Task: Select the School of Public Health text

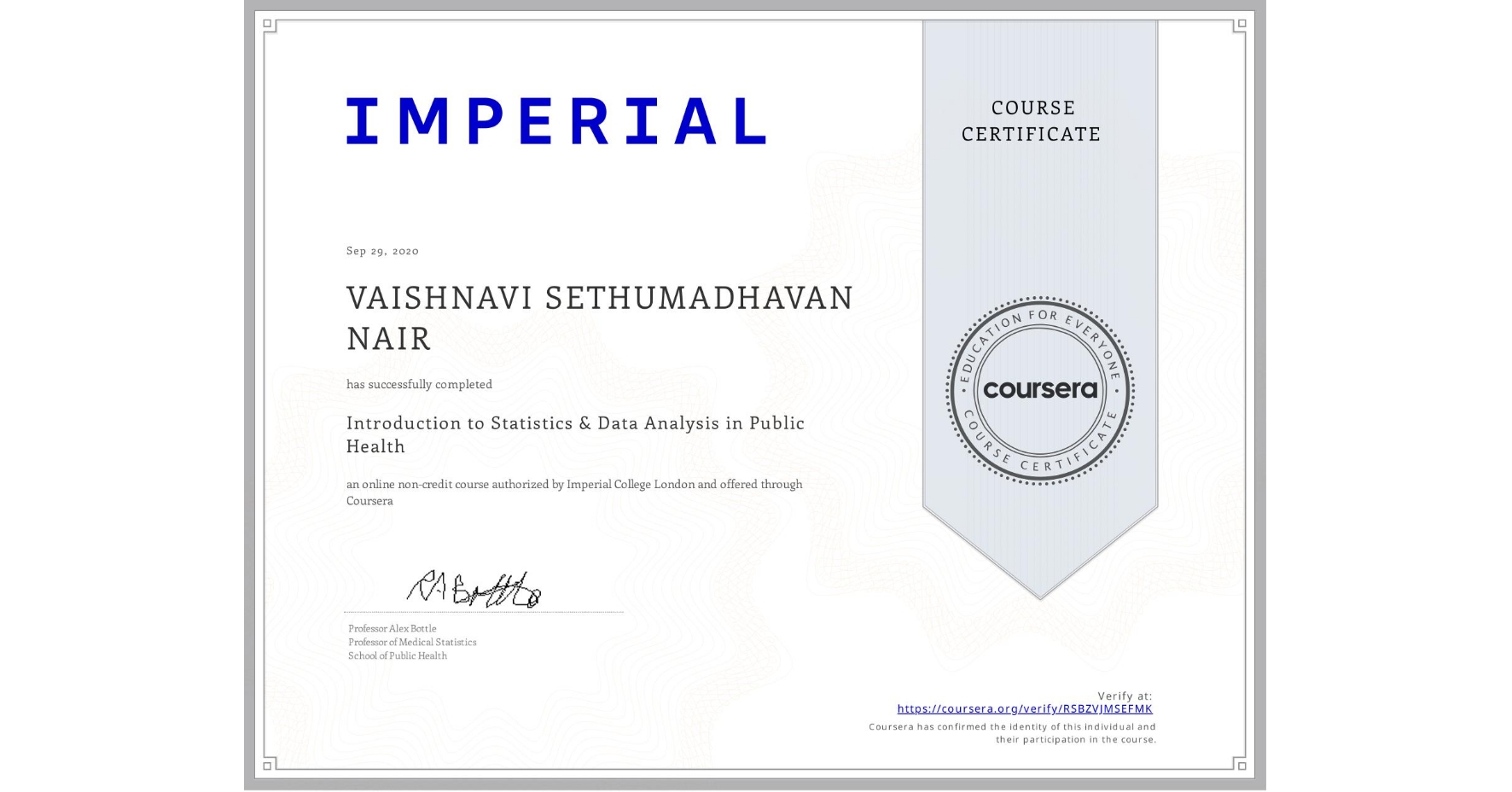Action: (x=397, y=655)
